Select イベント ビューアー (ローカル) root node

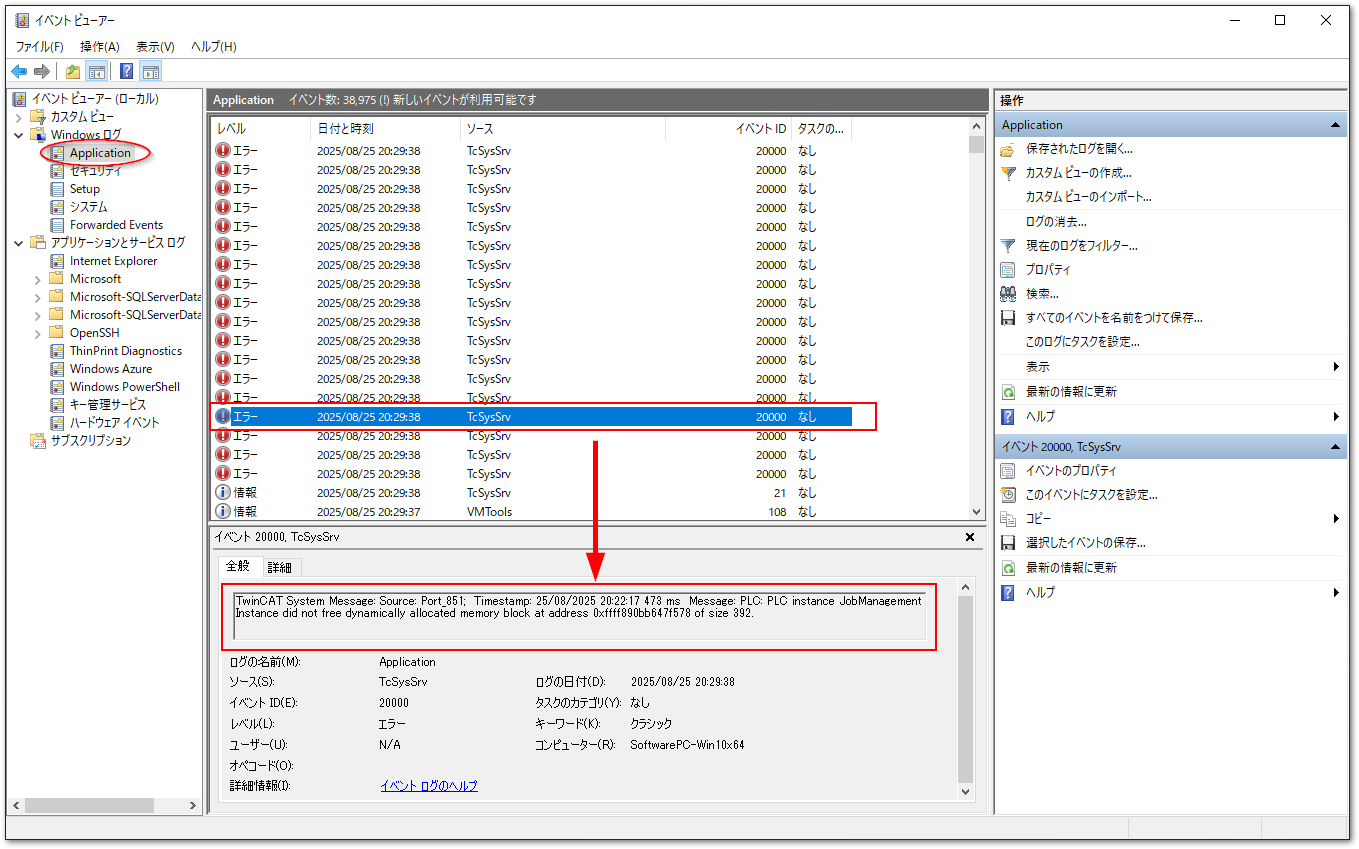click(x=95, y=99)
